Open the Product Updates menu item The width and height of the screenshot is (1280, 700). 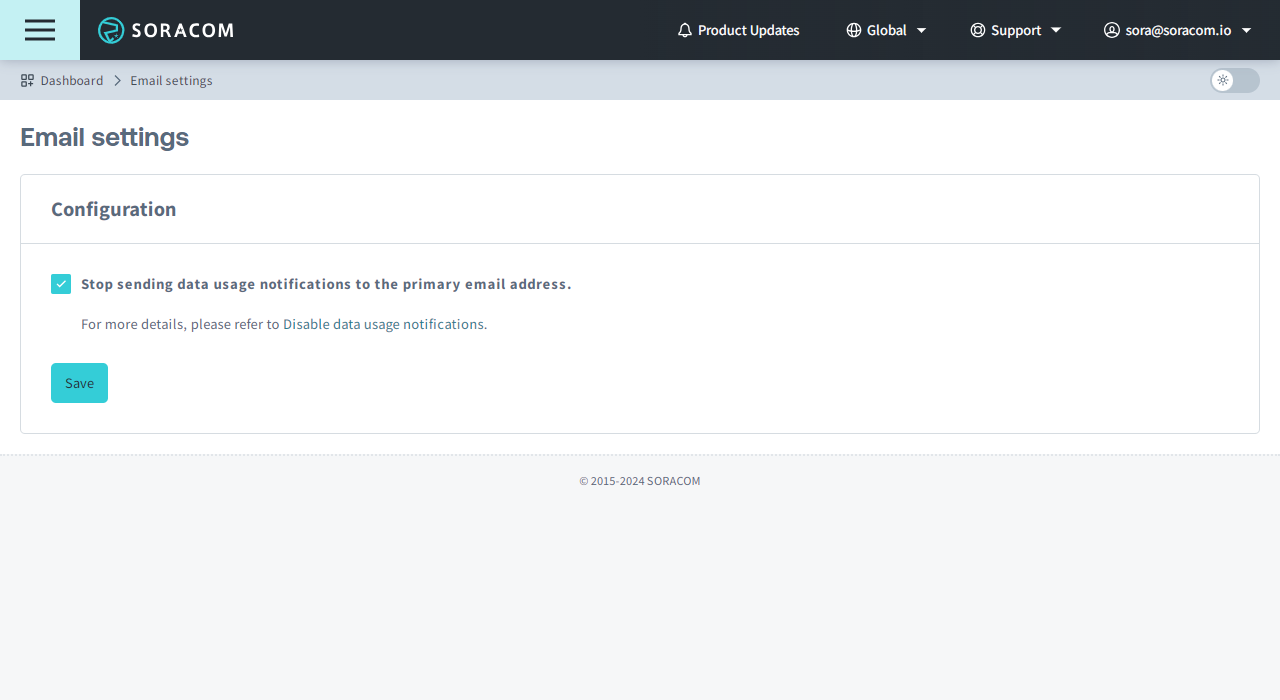748,30
